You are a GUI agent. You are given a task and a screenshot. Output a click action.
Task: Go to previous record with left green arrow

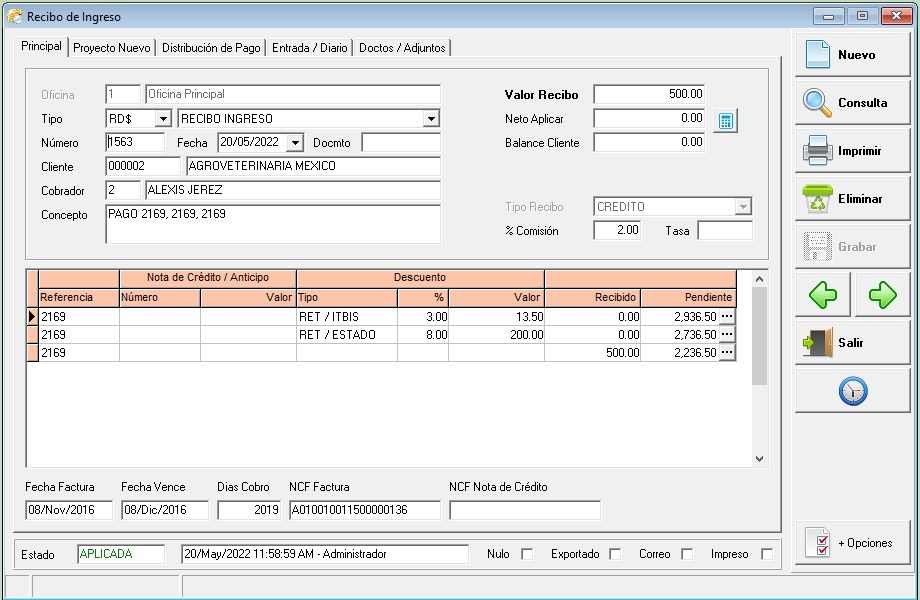(x=823, y=295)
